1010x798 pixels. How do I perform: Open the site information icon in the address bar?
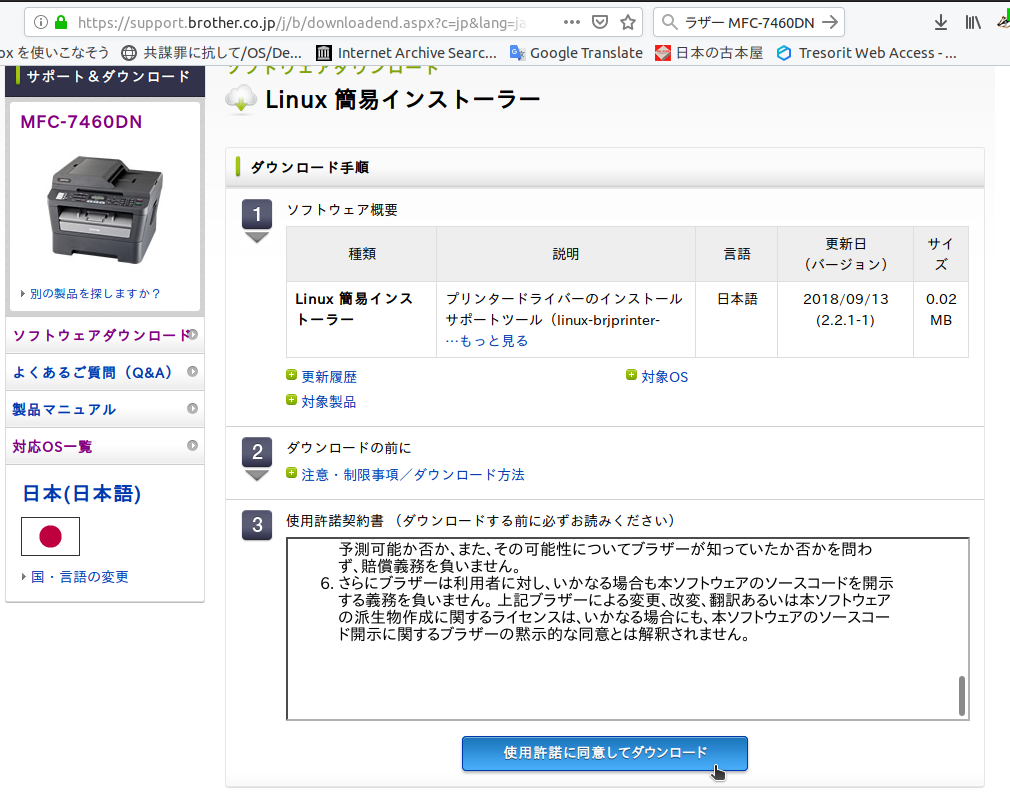click(x=41, y=23)
